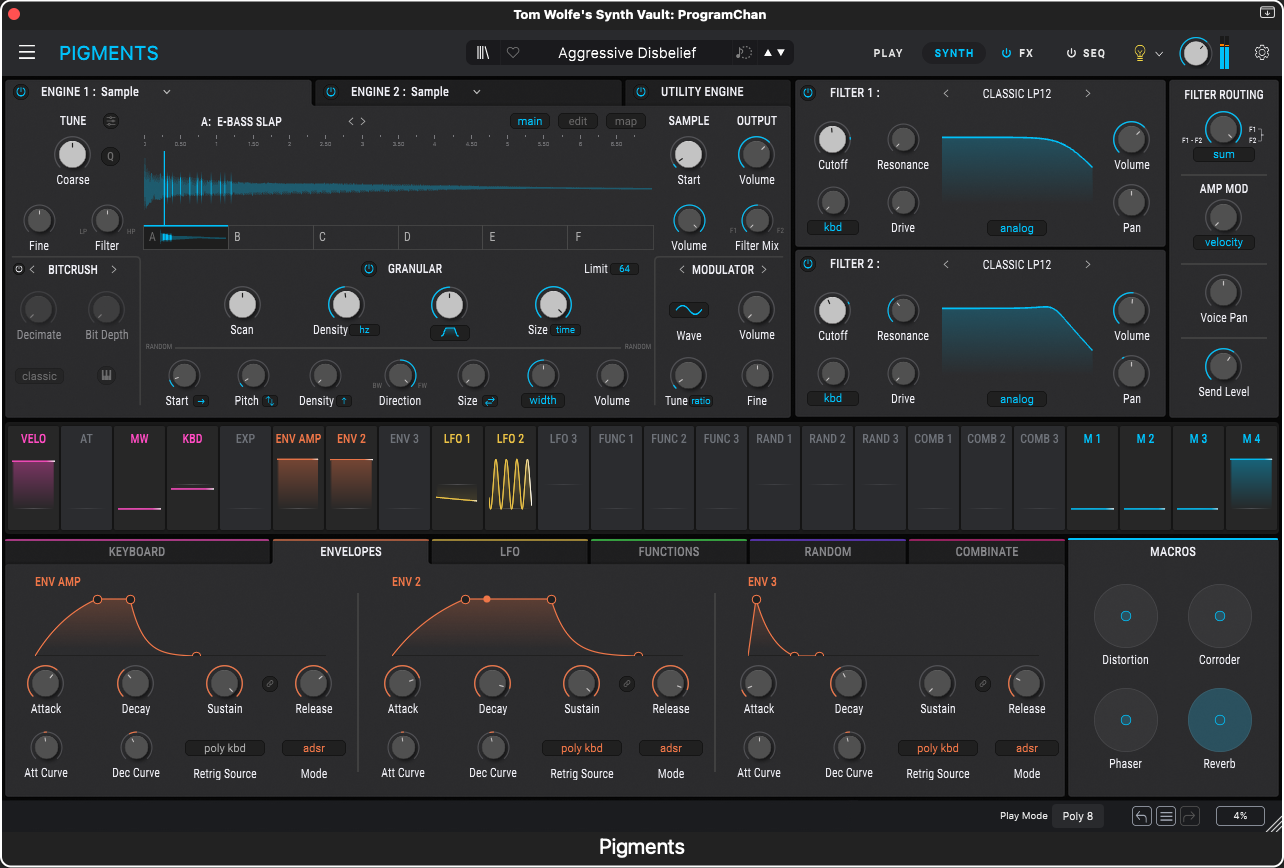The width and height of the screenshot is (1284, 868).
Task: Click the Phaser macro knob
Action: (1126, 720)
